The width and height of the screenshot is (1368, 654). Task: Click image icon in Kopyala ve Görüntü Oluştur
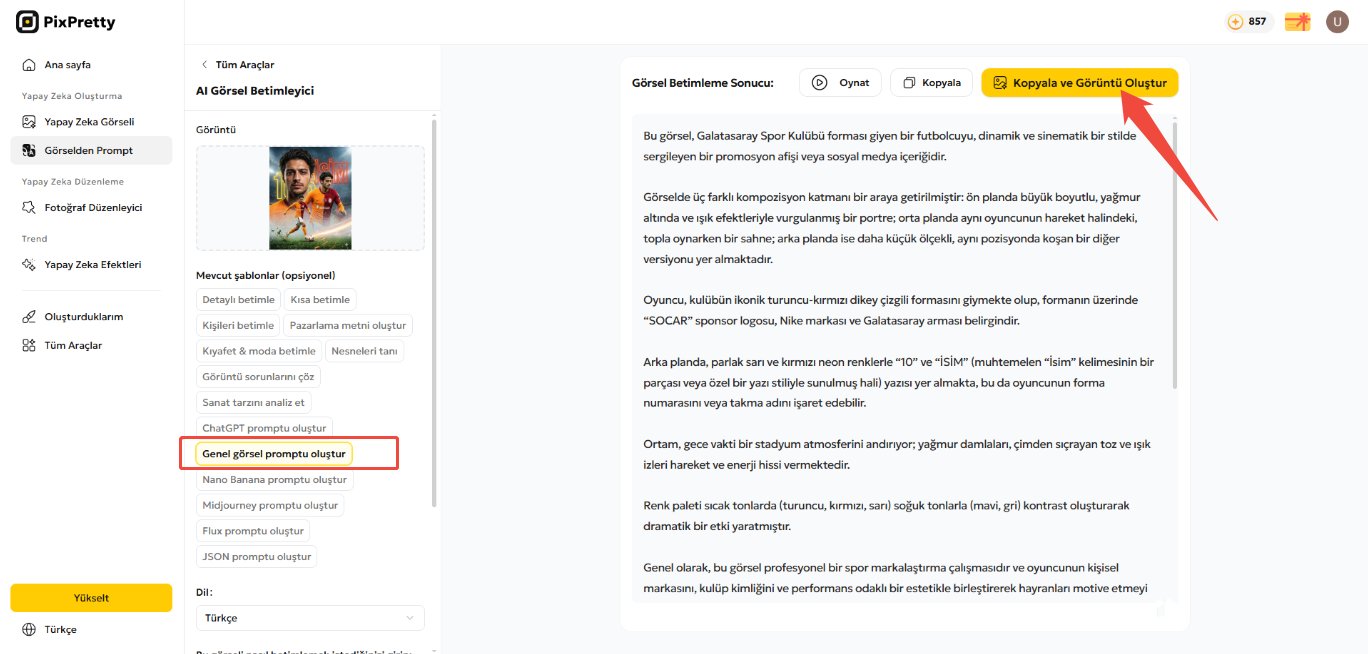(1000, 83)
